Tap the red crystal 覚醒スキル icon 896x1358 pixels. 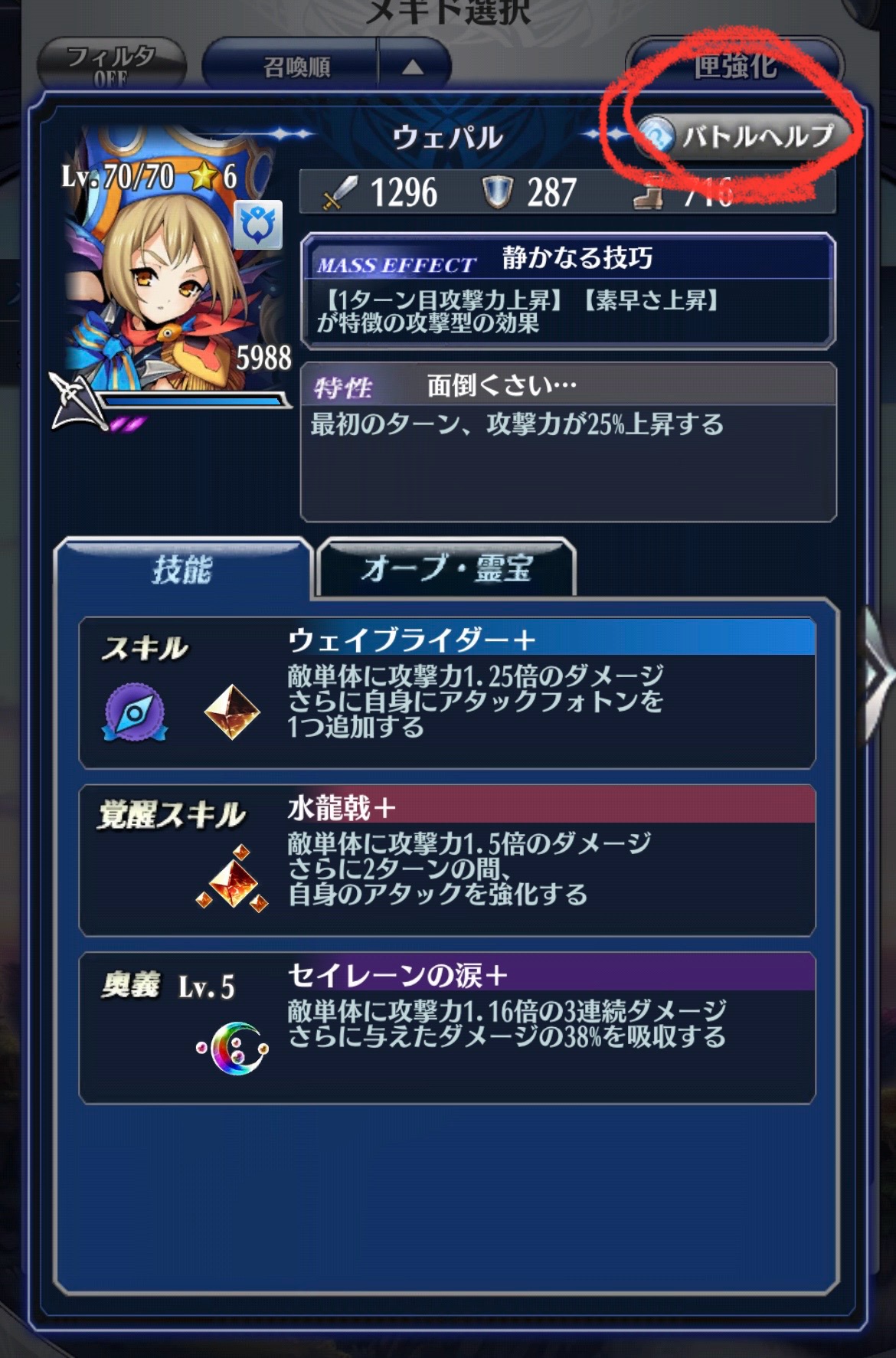pos(233,879)
